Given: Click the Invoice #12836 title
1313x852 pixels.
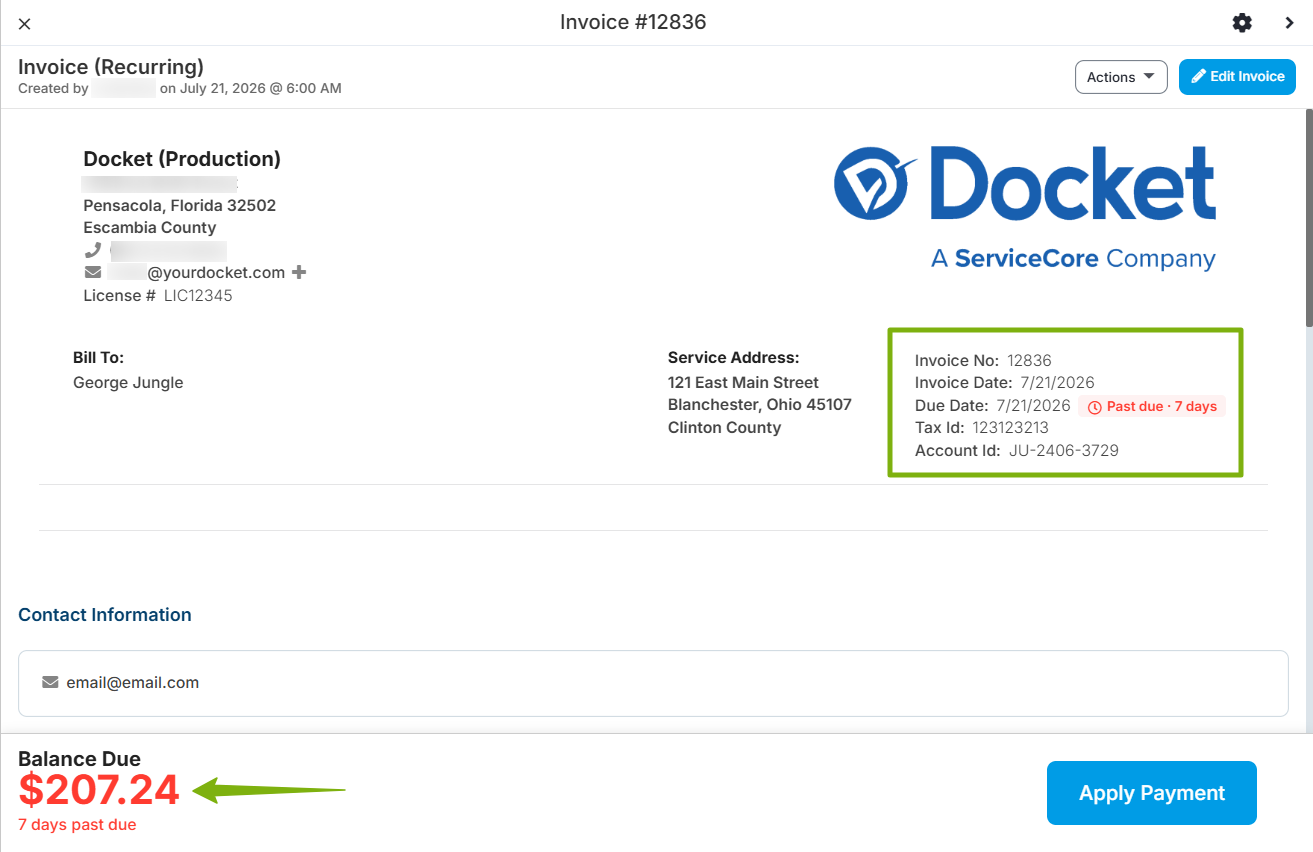Looking at the screenshot, I should (633, 22).
